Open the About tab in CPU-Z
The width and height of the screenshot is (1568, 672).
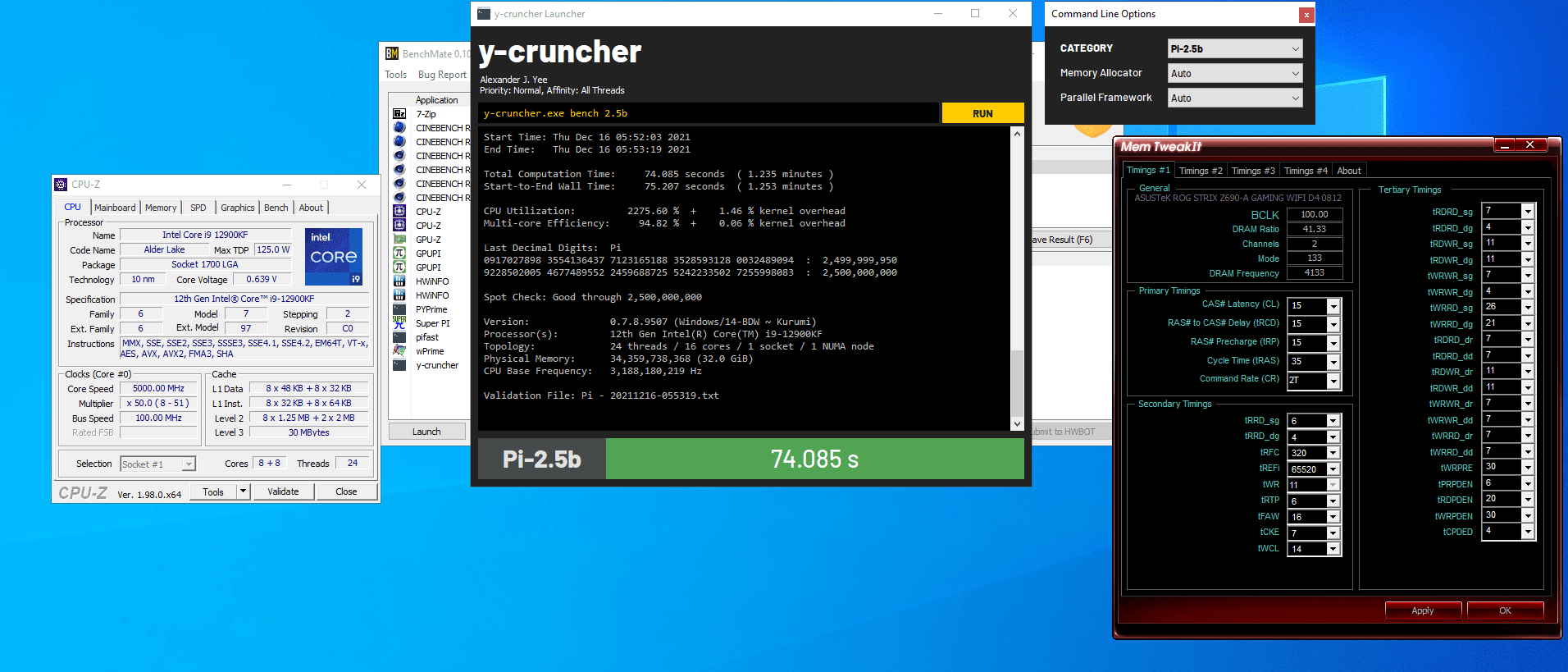click(311, 208)
